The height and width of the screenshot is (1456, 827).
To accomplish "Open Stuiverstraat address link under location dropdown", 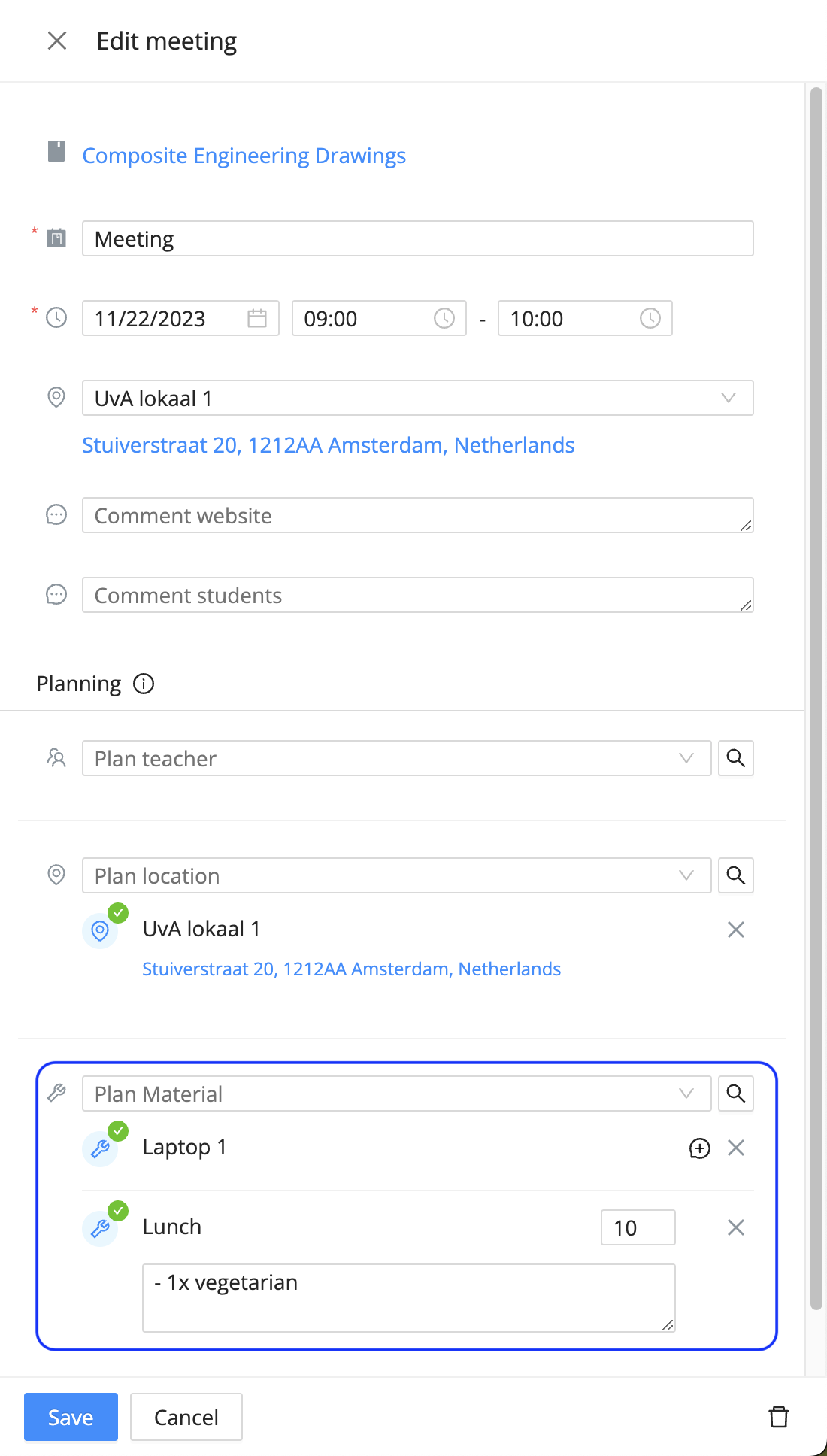I will [329, 445].
